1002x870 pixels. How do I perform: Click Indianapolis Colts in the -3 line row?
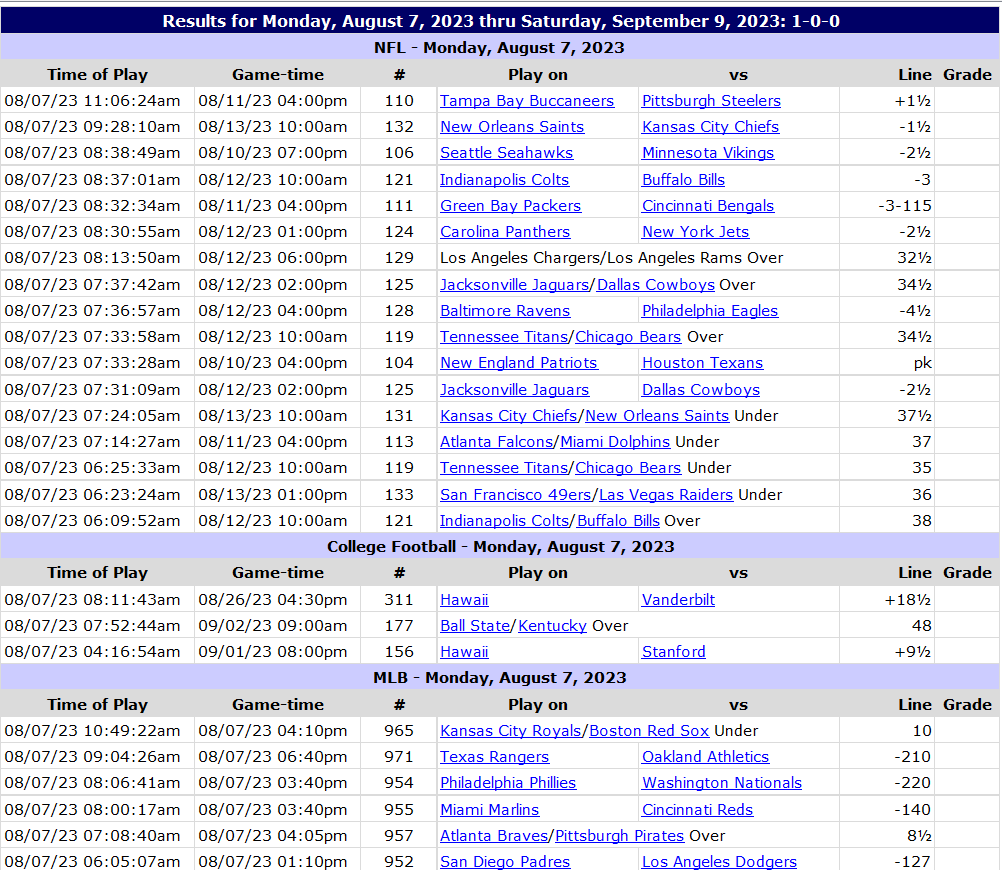[504, 180]
